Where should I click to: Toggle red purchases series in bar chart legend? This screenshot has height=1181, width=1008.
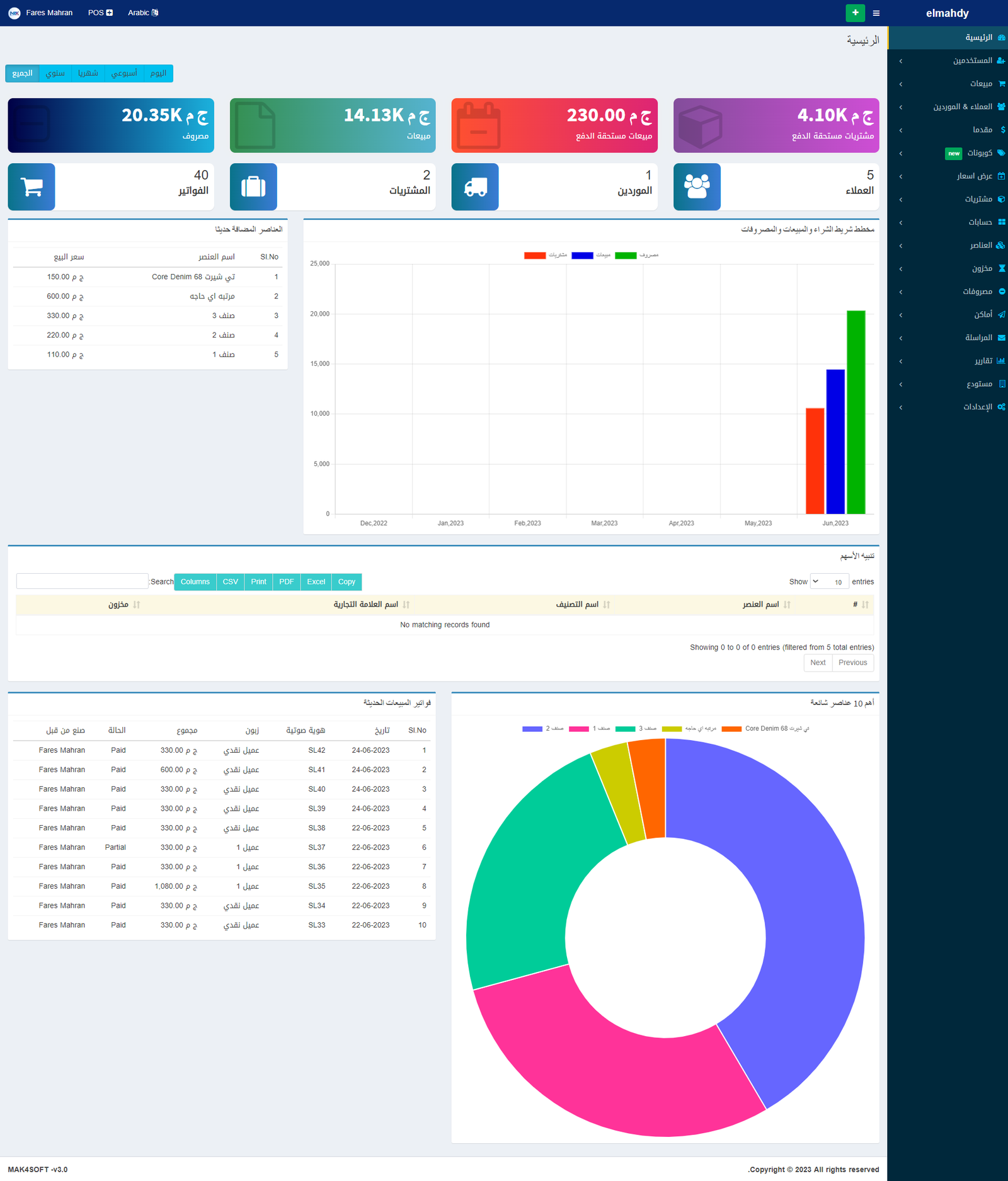[535, 255]
